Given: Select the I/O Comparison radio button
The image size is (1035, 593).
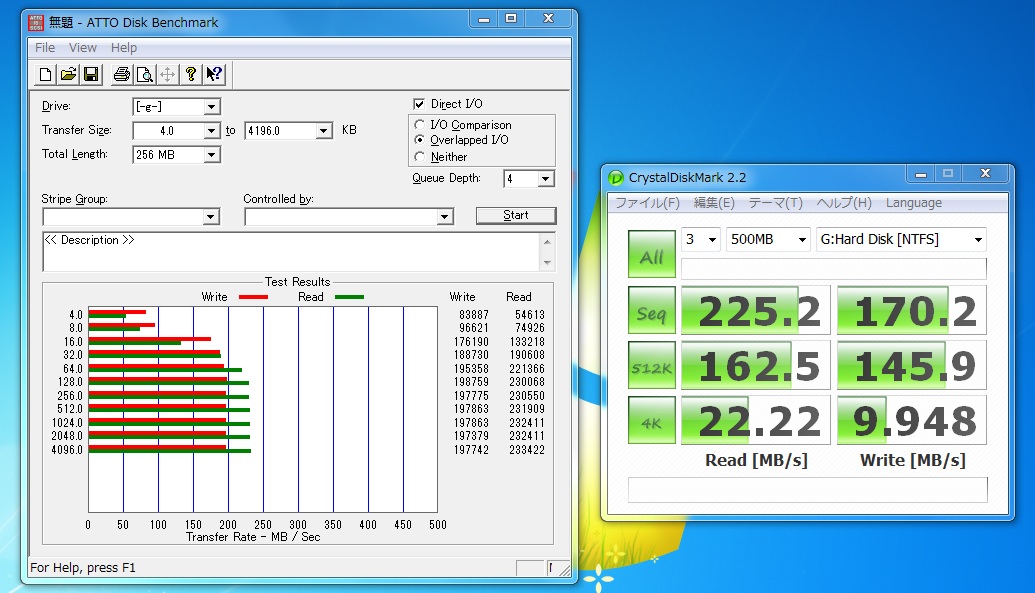Looking at the screenshot, I should pyautogui.click(x=420, y=125).
